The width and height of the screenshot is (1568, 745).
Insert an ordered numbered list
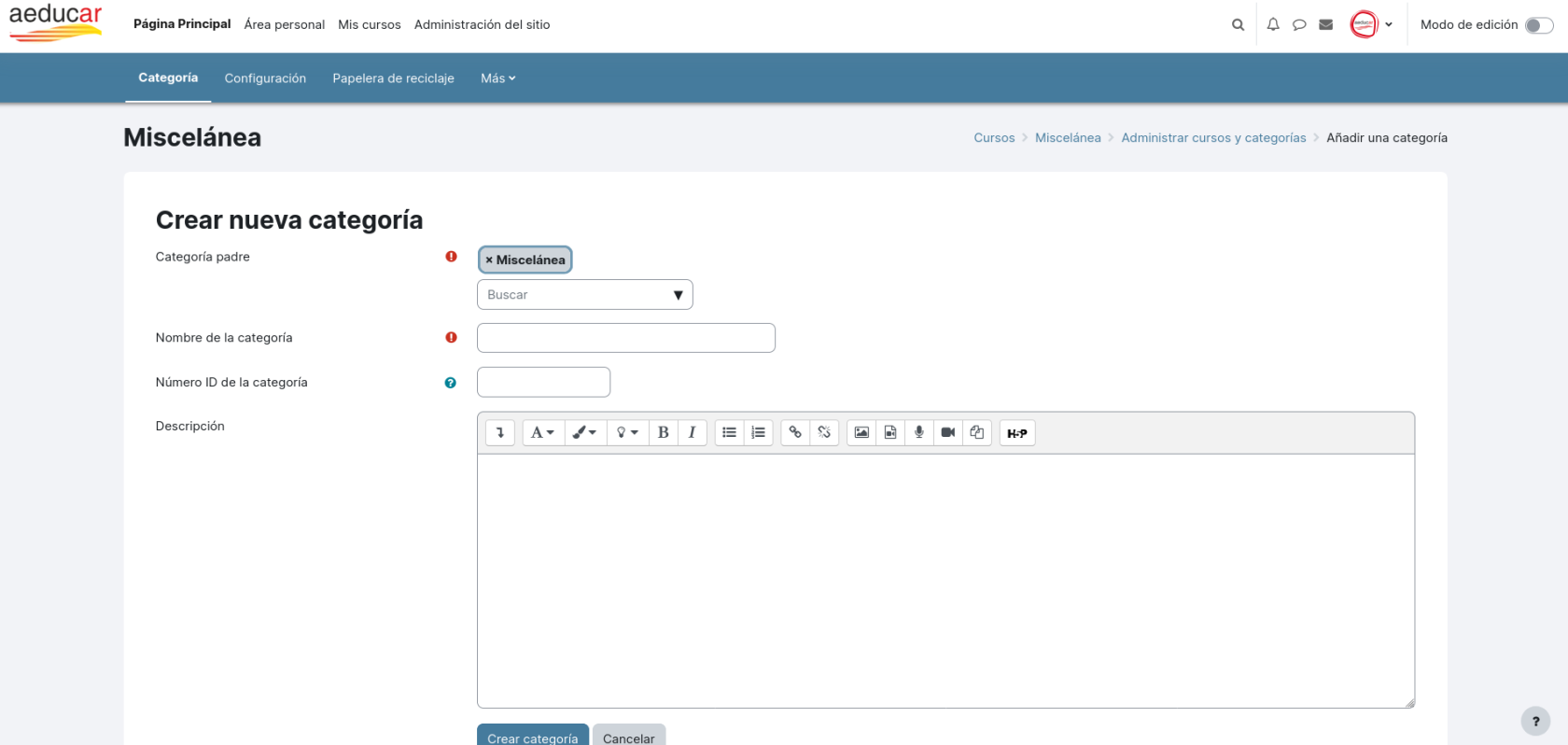[x=759, y=432]
